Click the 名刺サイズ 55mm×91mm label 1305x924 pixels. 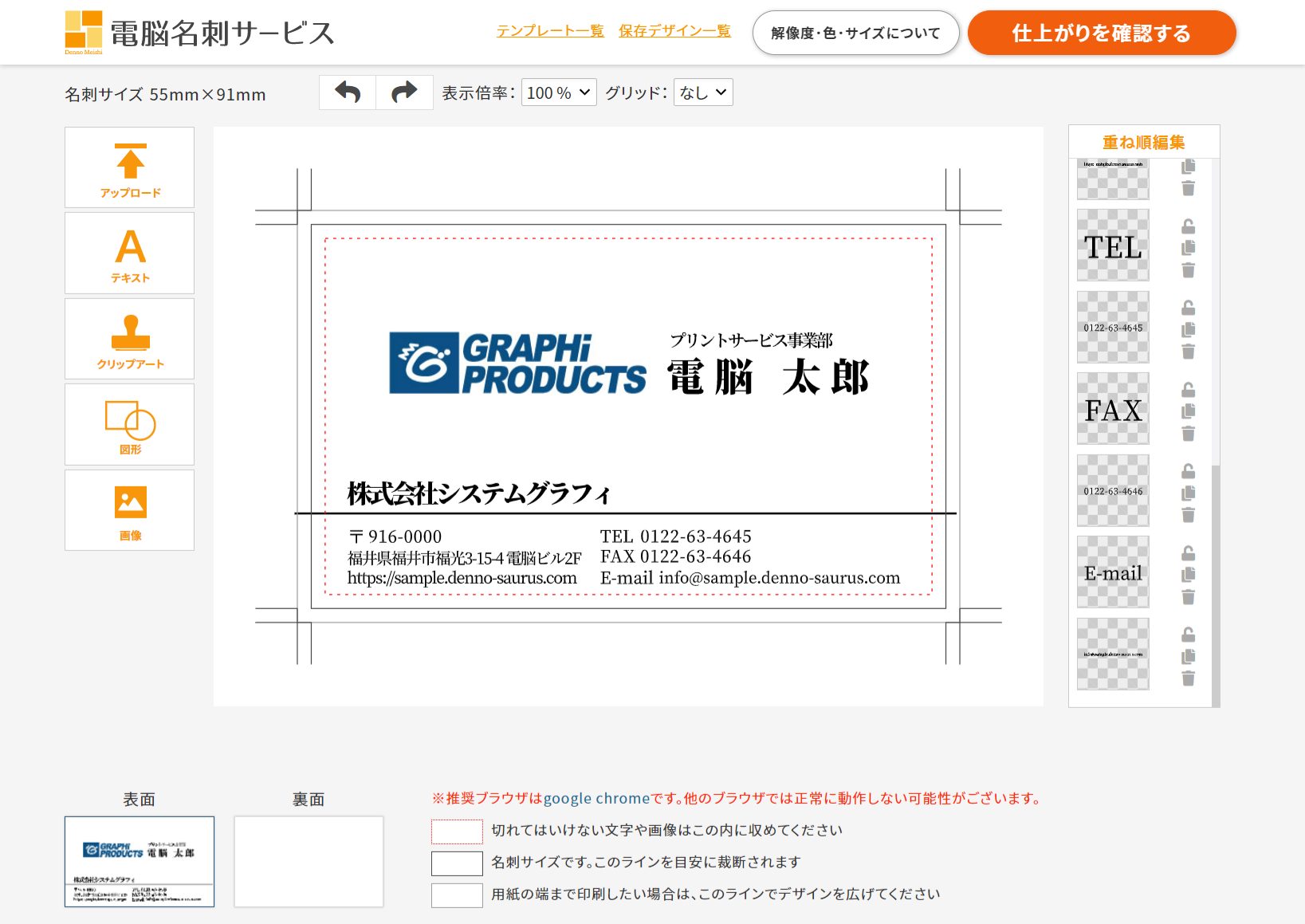[x=165, y=94]
